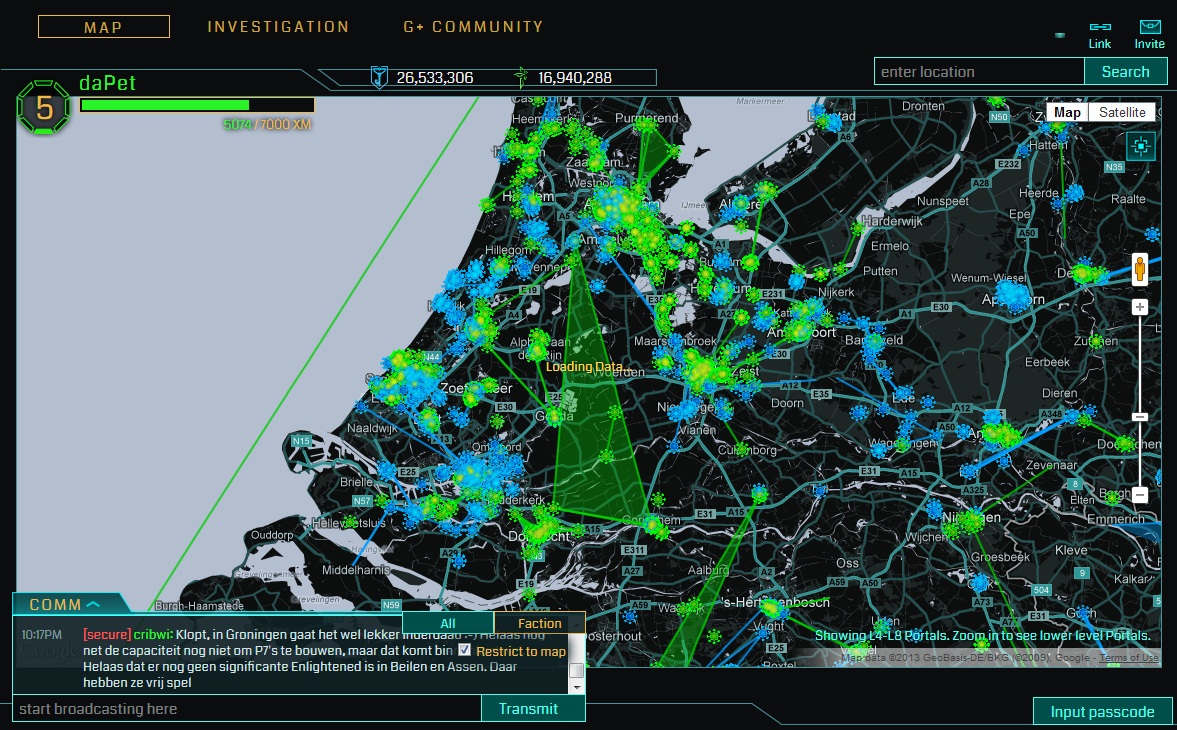
Task: Switch to the Faction chat tab
Action: [540, 623]
